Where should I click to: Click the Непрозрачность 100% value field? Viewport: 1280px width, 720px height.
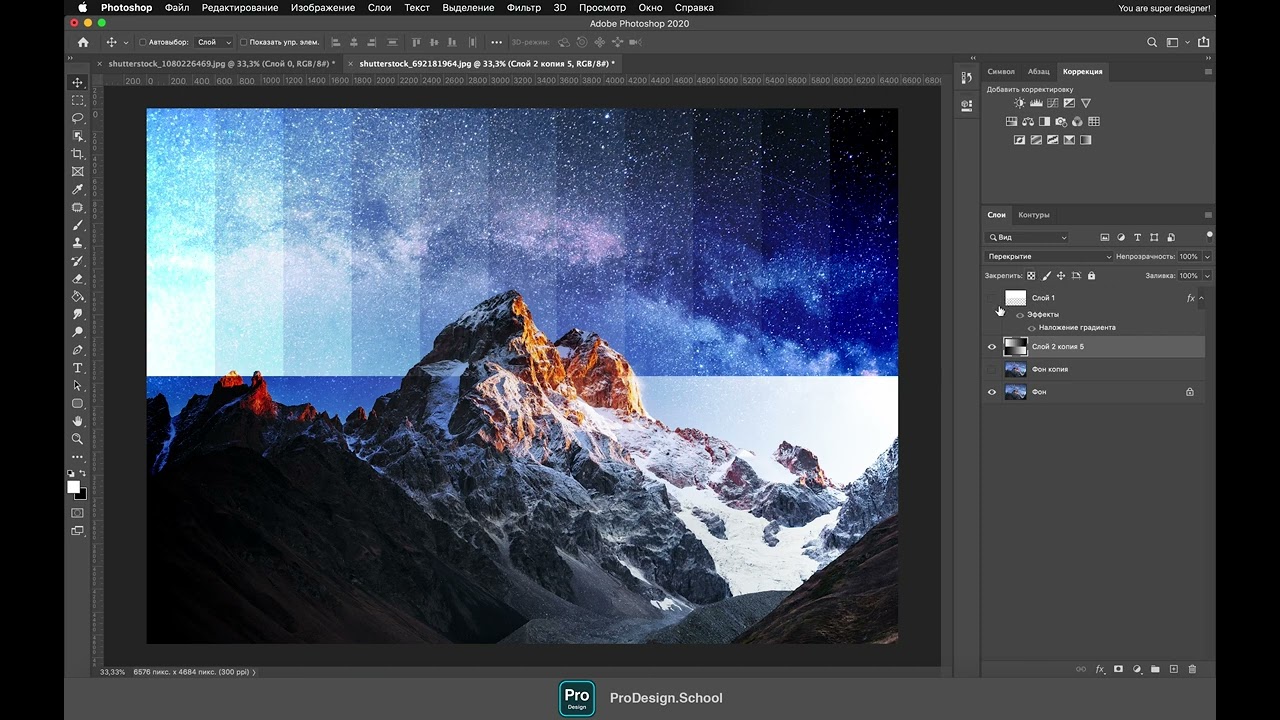pyautogui.click(x=1189, y=257)
